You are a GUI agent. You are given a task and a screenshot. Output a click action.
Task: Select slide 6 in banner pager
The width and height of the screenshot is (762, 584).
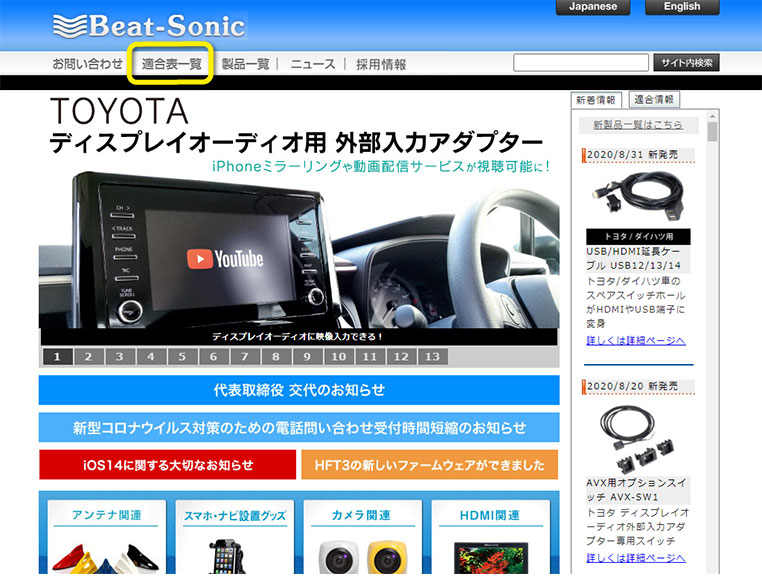click(213, 357)
